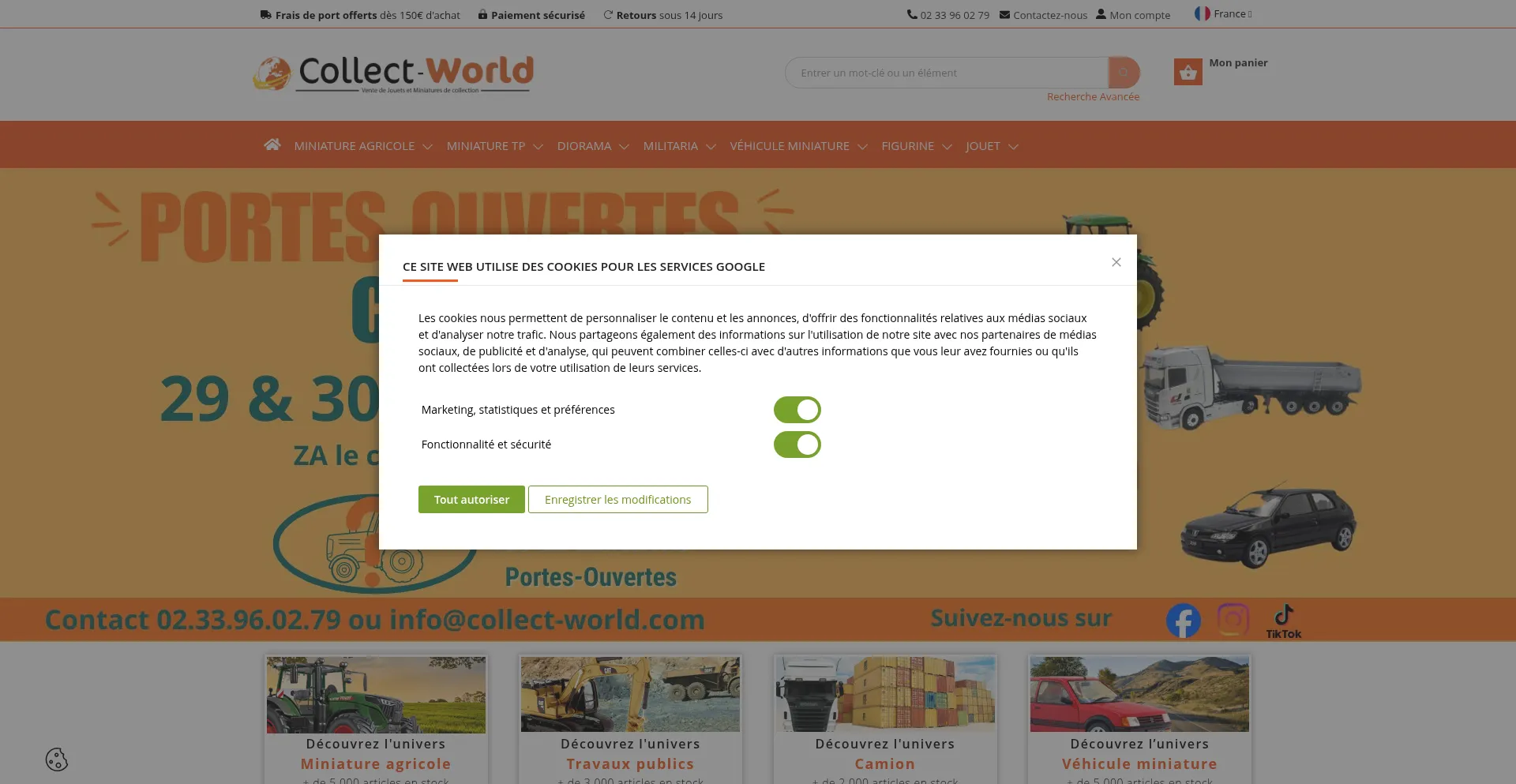
Task: Click the cookie settings icon
Action: (x=57, y=760)
